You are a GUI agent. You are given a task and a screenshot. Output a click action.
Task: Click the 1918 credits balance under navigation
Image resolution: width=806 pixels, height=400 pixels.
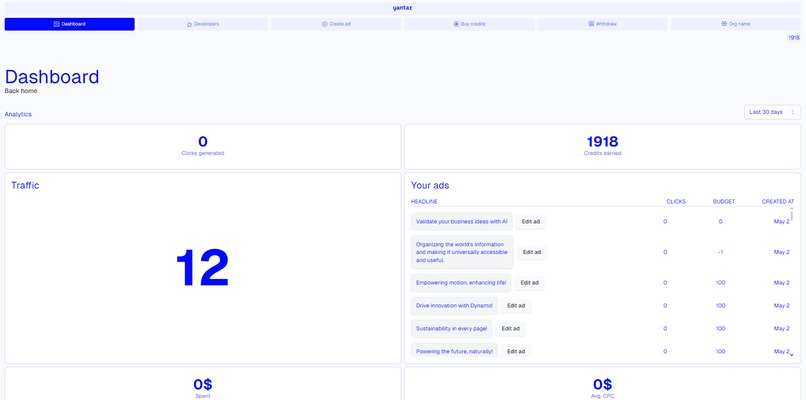pos(794,38)
